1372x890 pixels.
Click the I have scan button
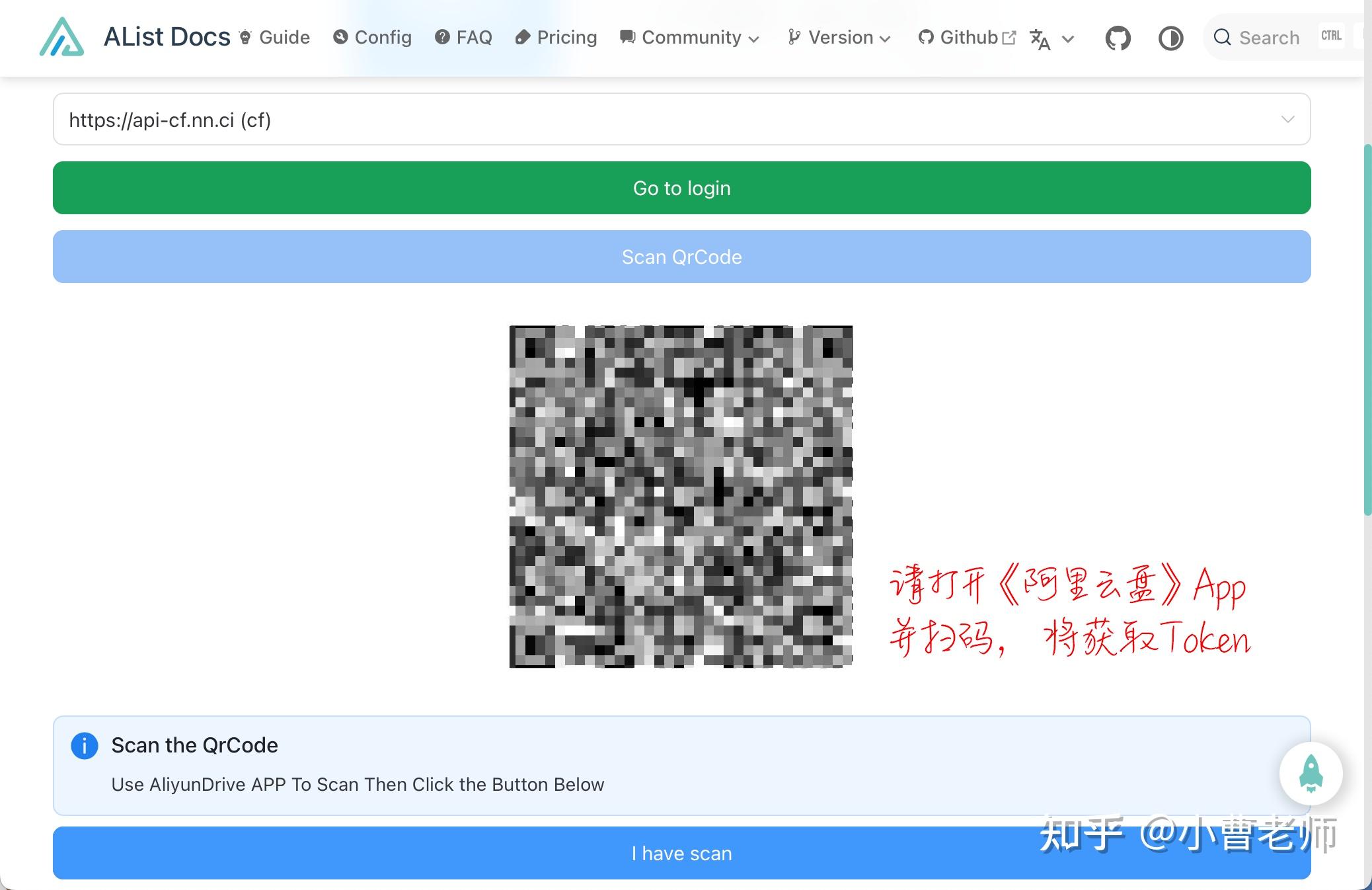point(682,853)
